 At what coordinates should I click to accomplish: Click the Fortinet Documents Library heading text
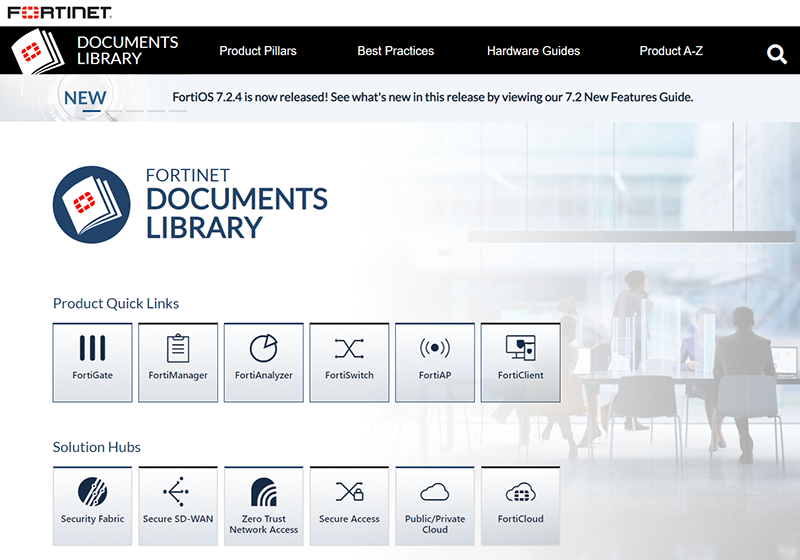pos(237,204)
